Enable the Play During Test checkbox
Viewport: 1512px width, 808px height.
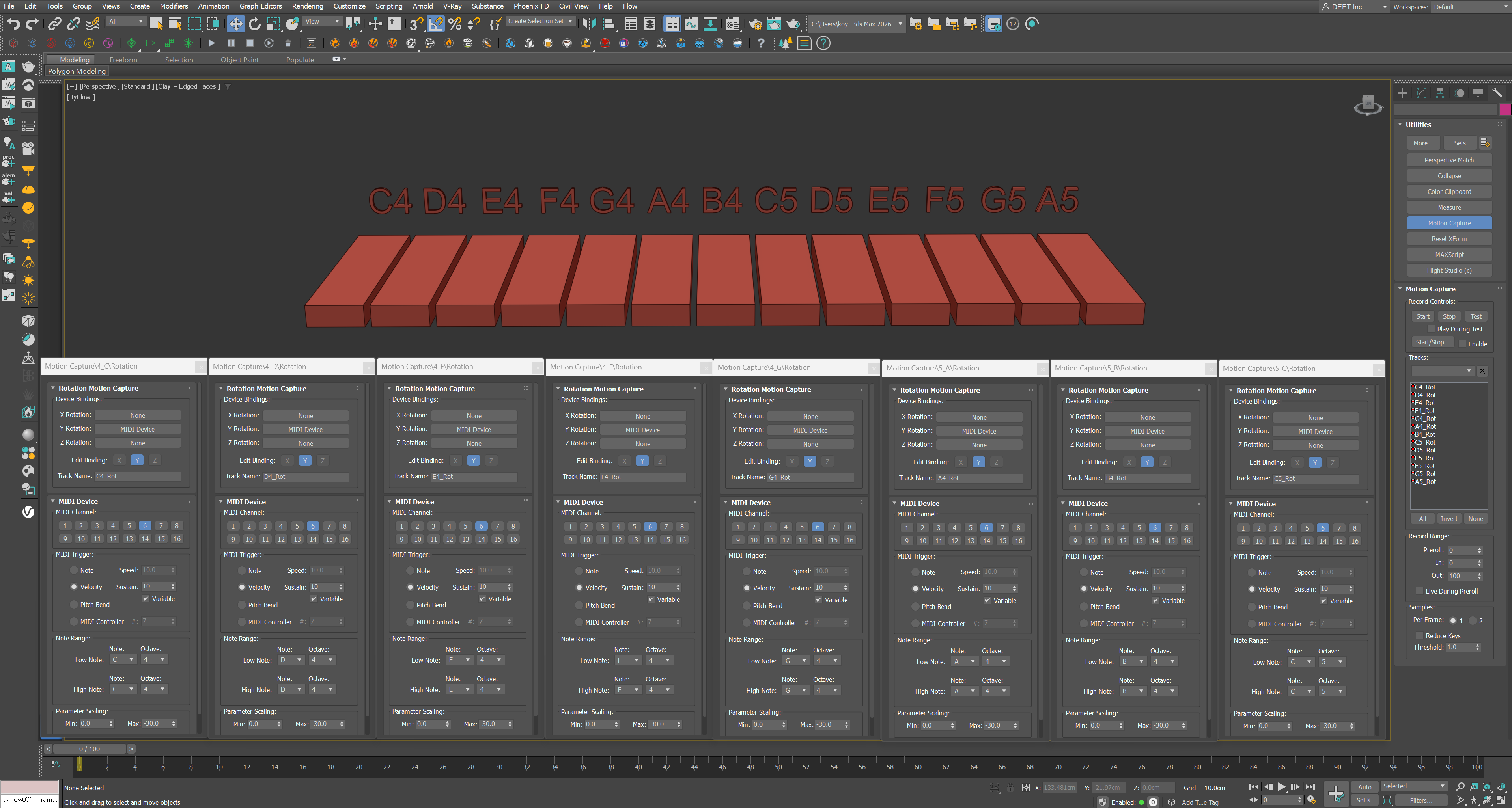point(1431,329)
